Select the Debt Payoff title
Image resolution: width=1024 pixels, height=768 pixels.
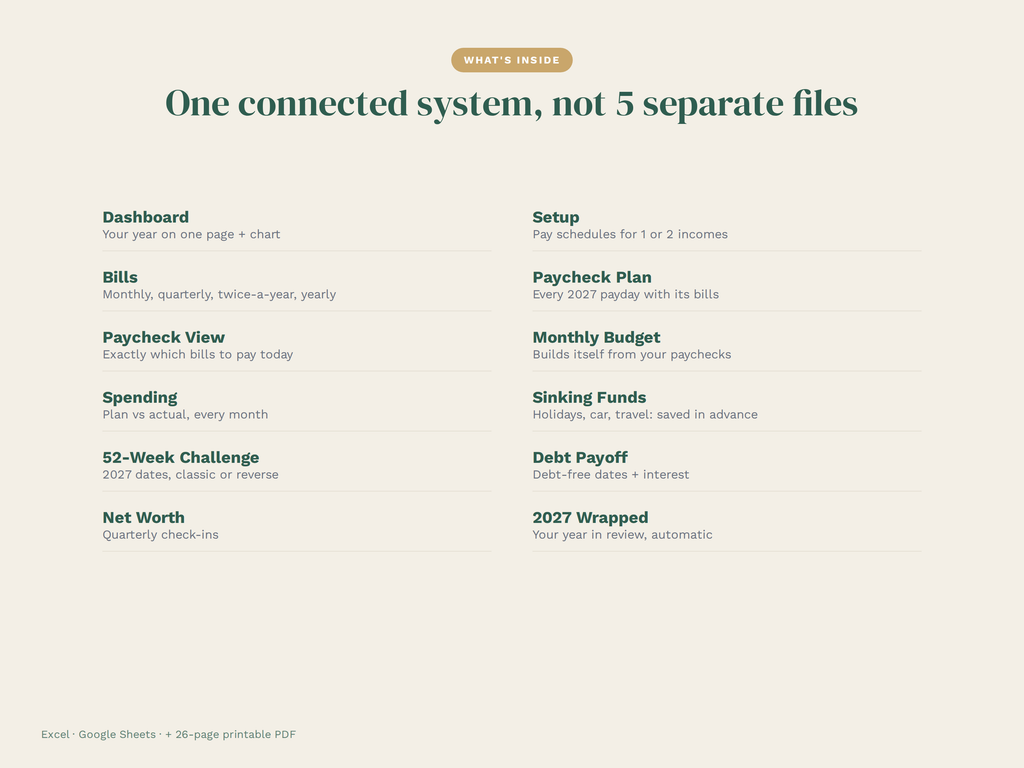[x=580, y=458]
